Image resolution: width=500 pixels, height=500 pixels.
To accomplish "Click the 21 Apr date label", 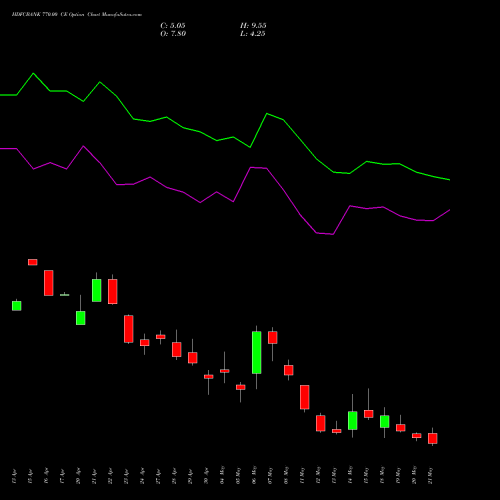I will click(x=94, y=476).
